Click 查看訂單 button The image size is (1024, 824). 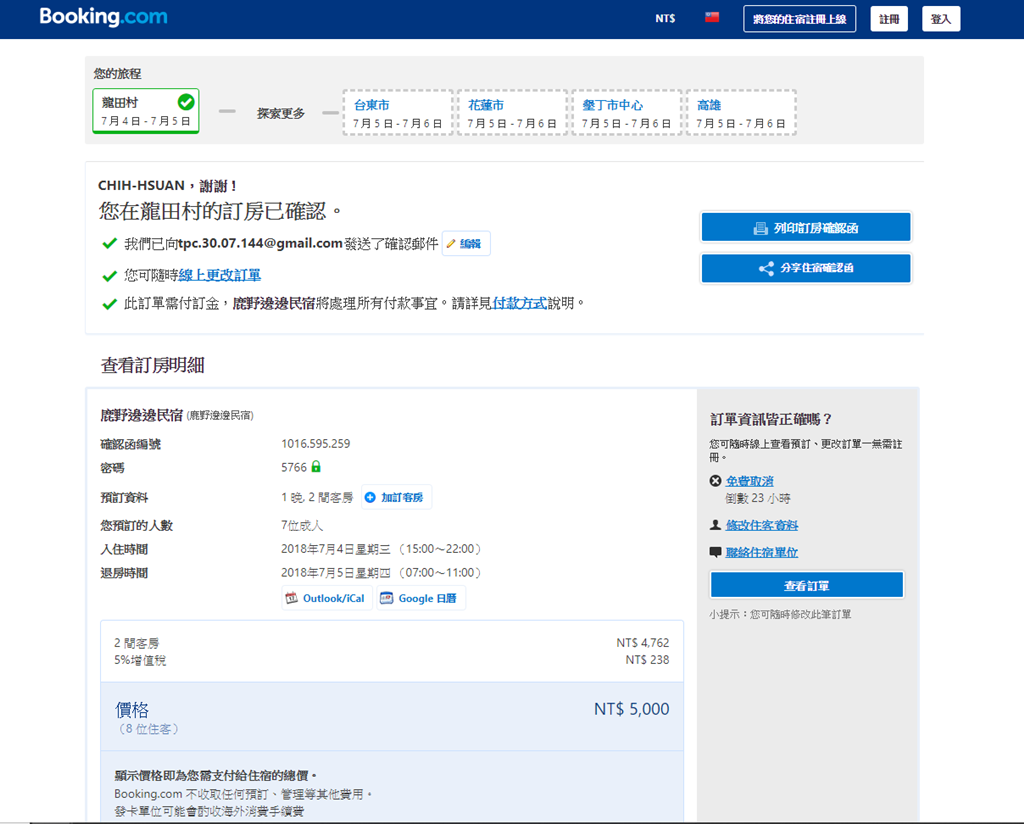coord(807,585)
